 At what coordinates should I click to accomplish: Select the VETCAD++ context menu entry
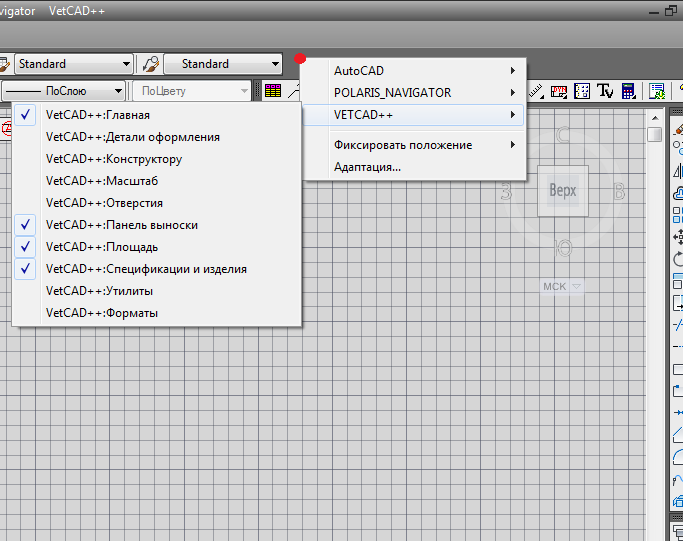tap(414, 115)
